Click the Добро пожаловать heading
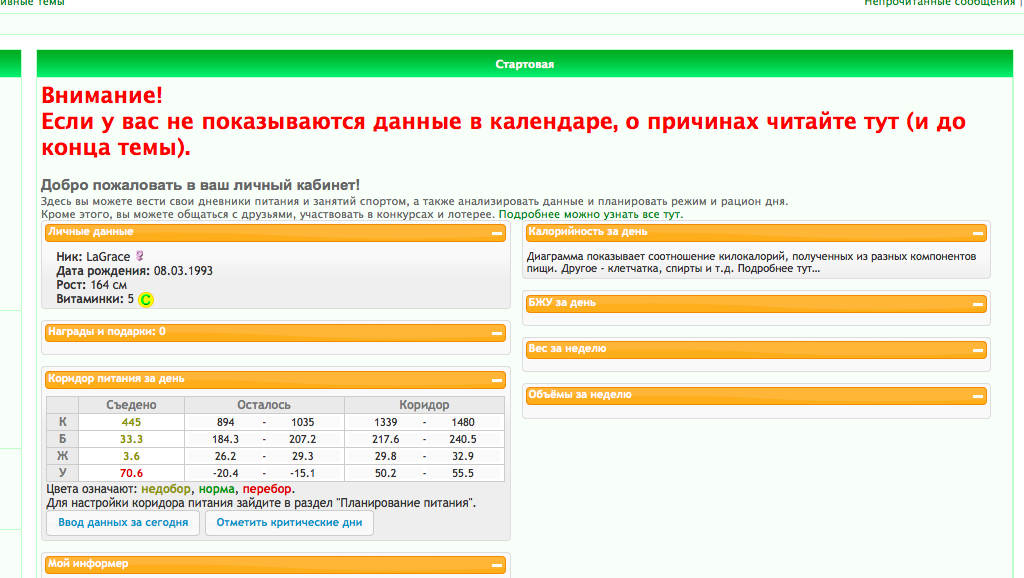The height and width of the screenshot is (578, 1024). pos(200,185)
